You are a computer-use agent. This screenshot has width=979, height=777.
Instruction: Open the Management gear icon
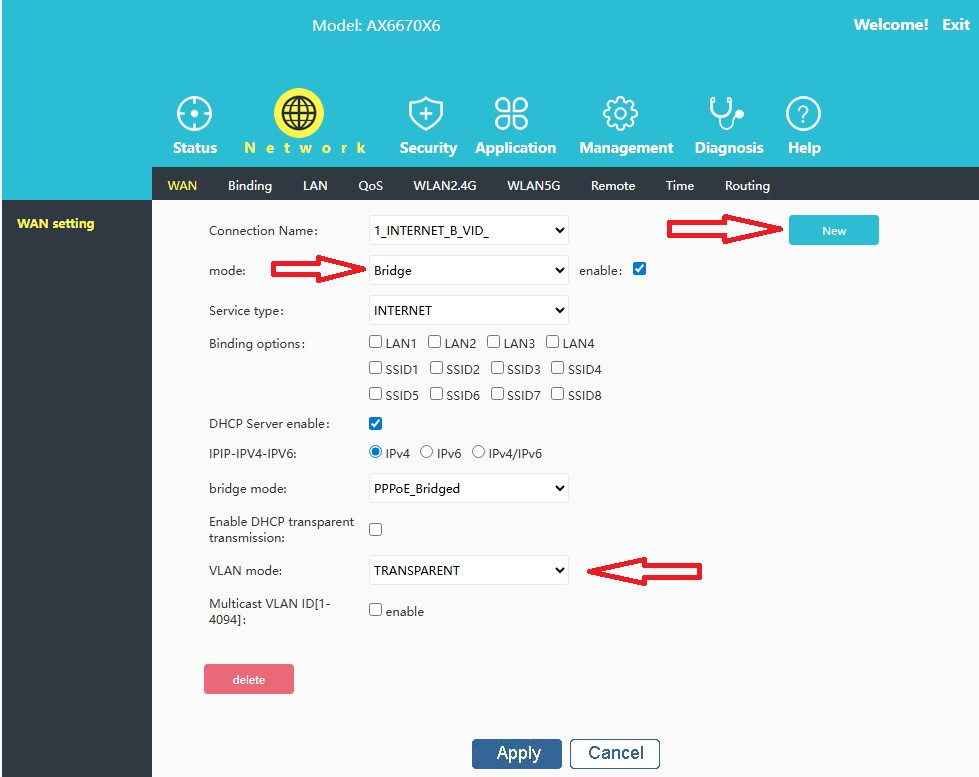(x=621, y=114)
